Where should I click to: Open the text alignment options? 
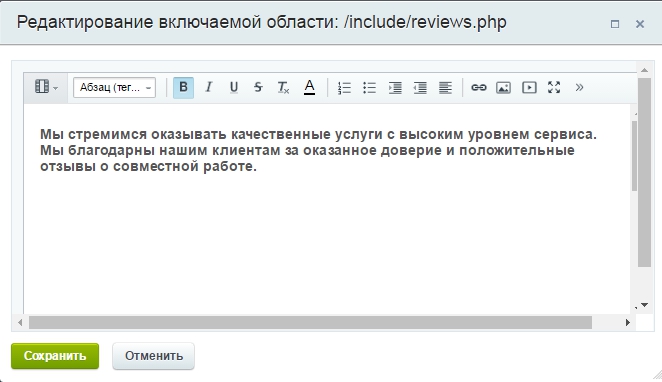[445, 87]
